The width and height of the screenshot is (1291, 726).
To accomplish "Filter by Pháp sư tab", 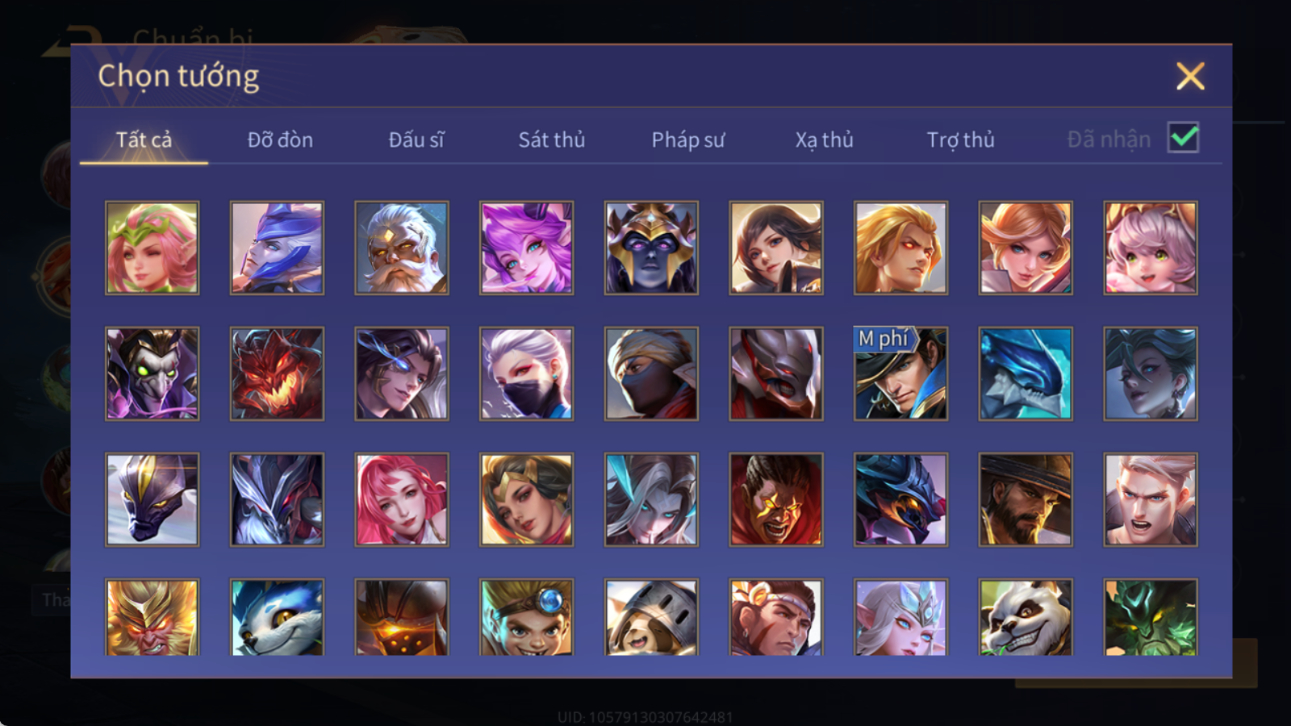I will (x=688, y=140).
